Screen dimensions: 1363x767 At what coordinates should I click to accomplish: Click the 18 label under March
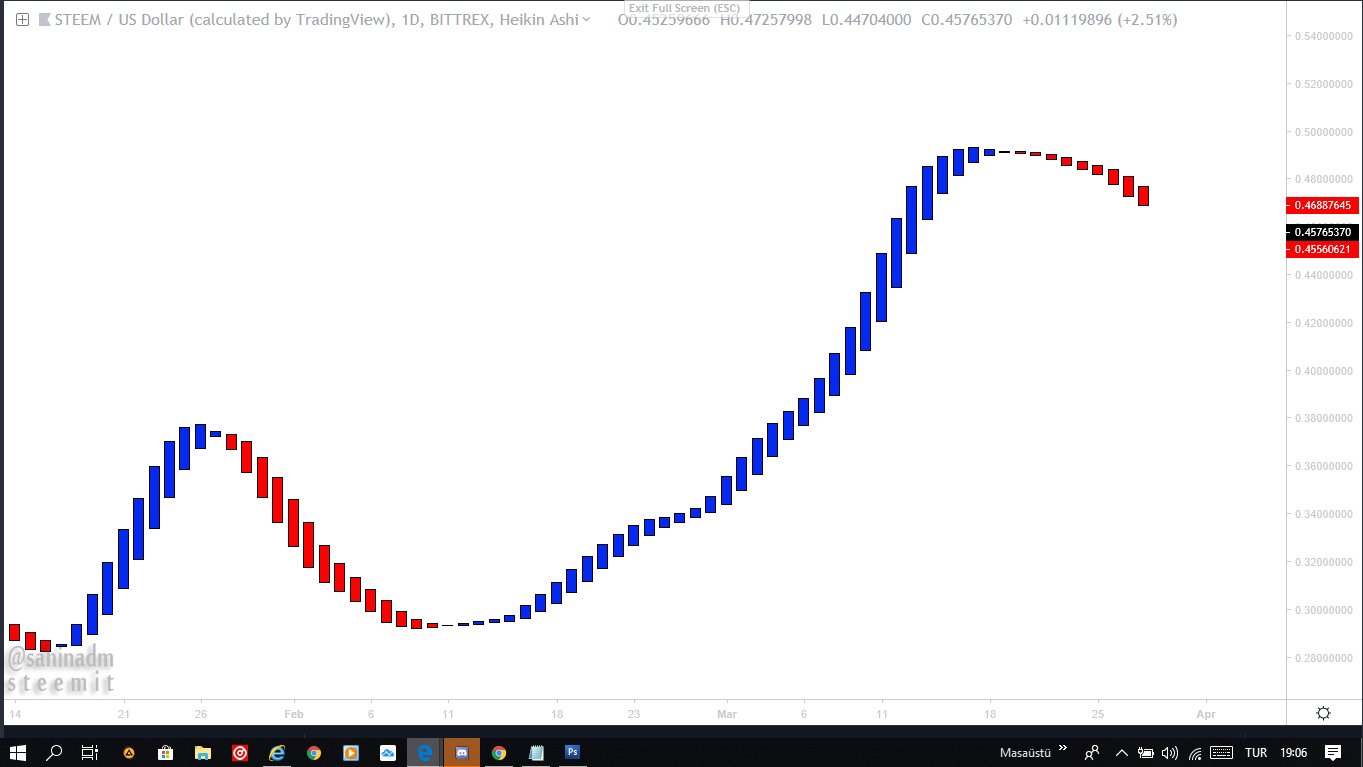pyautogui.click(x=990, y=714)
